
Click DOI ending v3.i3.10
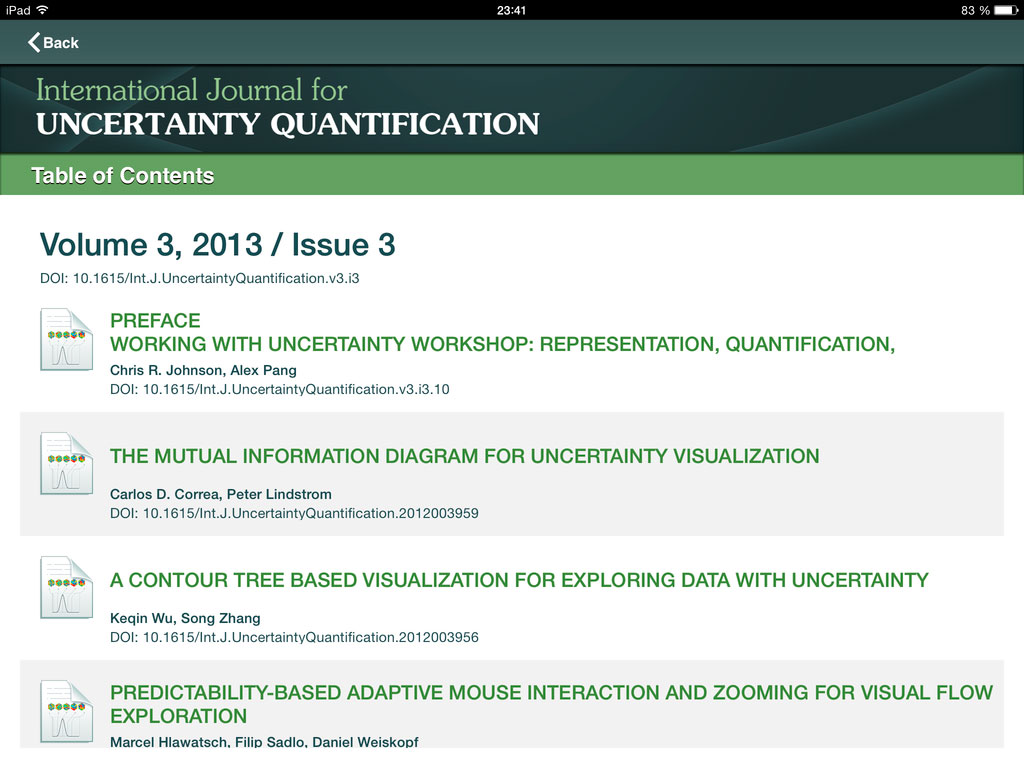click(280, 389)
